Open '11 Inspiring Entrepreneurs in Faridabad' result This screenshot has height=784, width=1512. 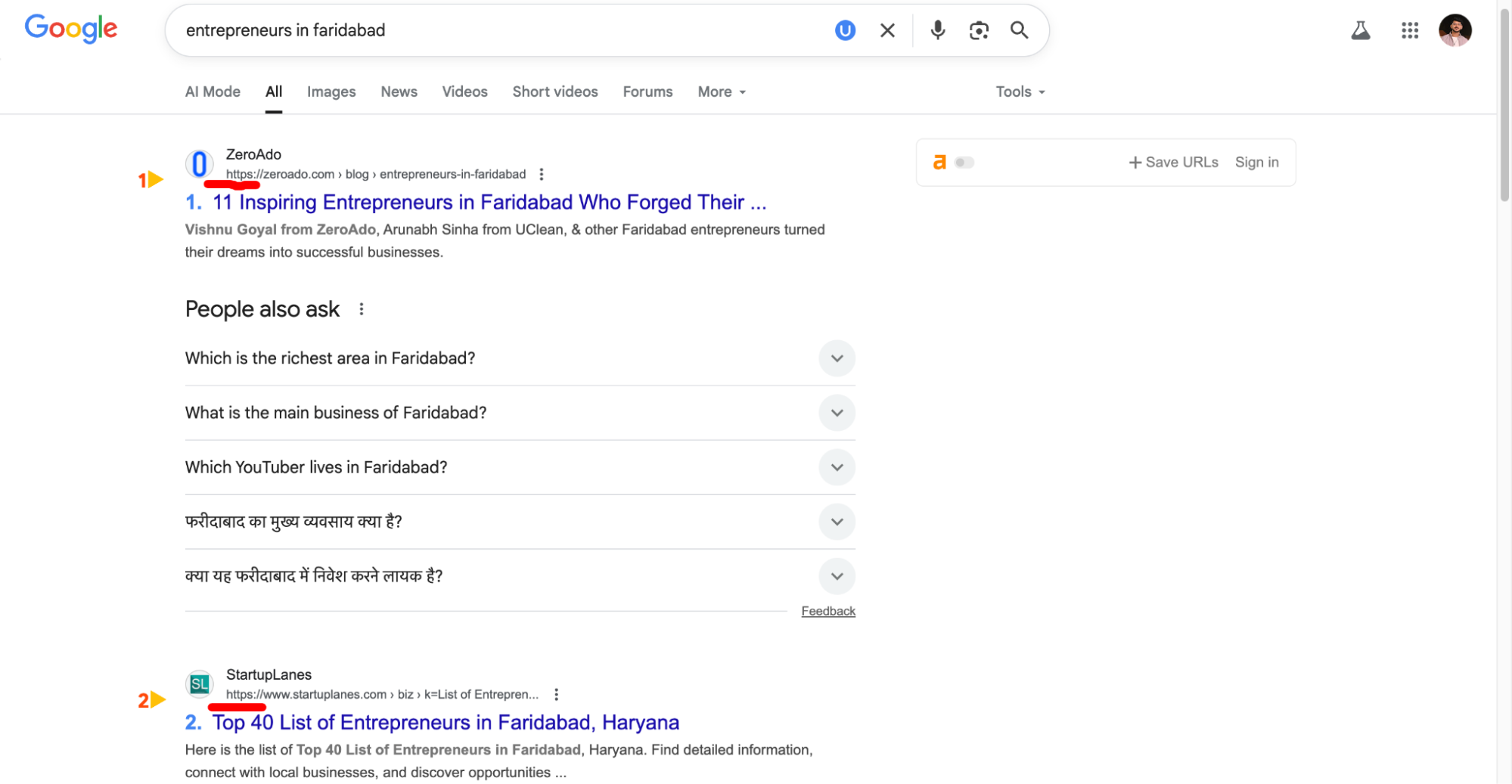point(489,203)
